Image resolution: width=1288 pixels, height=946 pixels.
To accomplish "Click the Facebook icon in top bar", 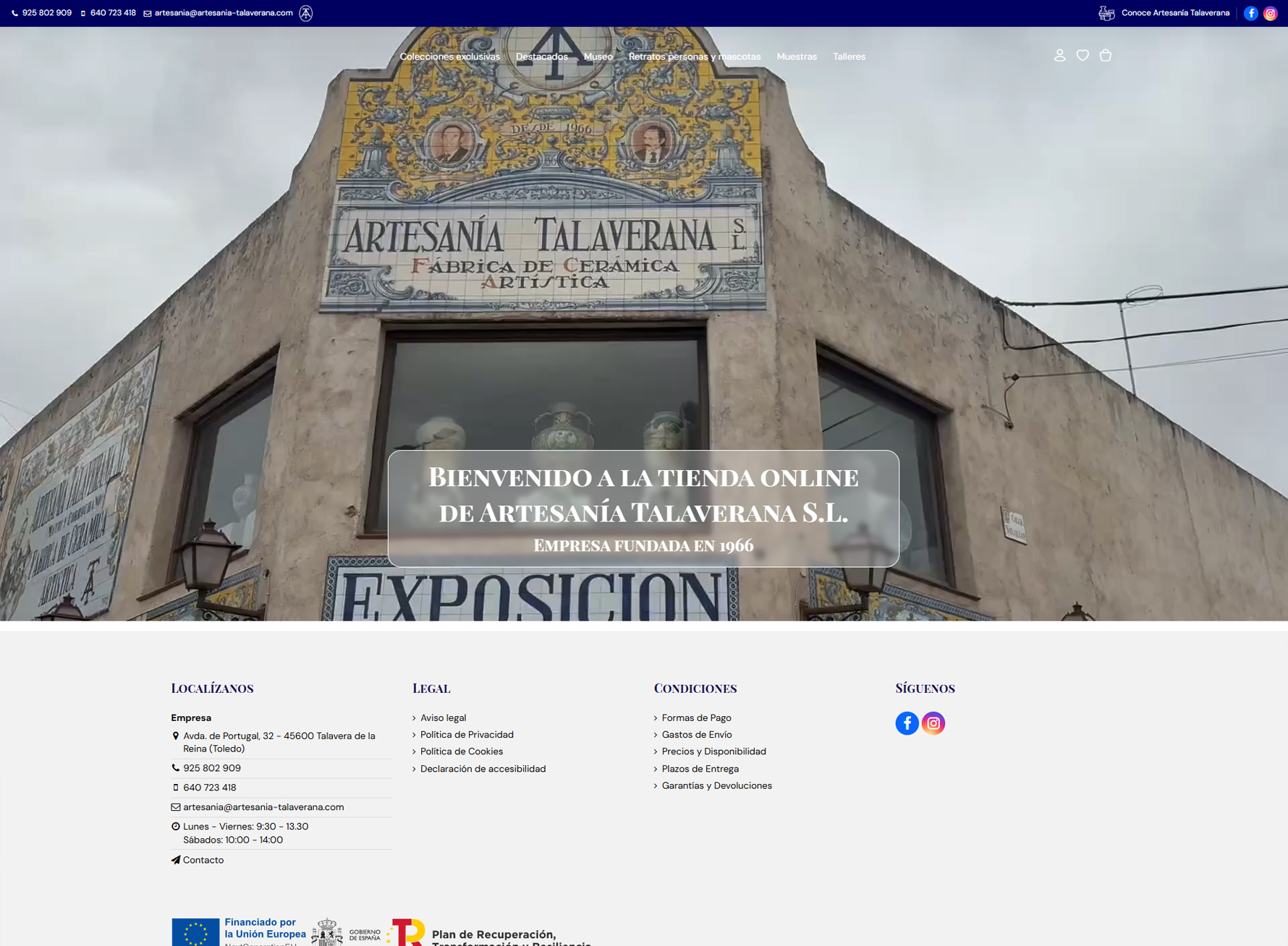I will tap(1250, 13).
